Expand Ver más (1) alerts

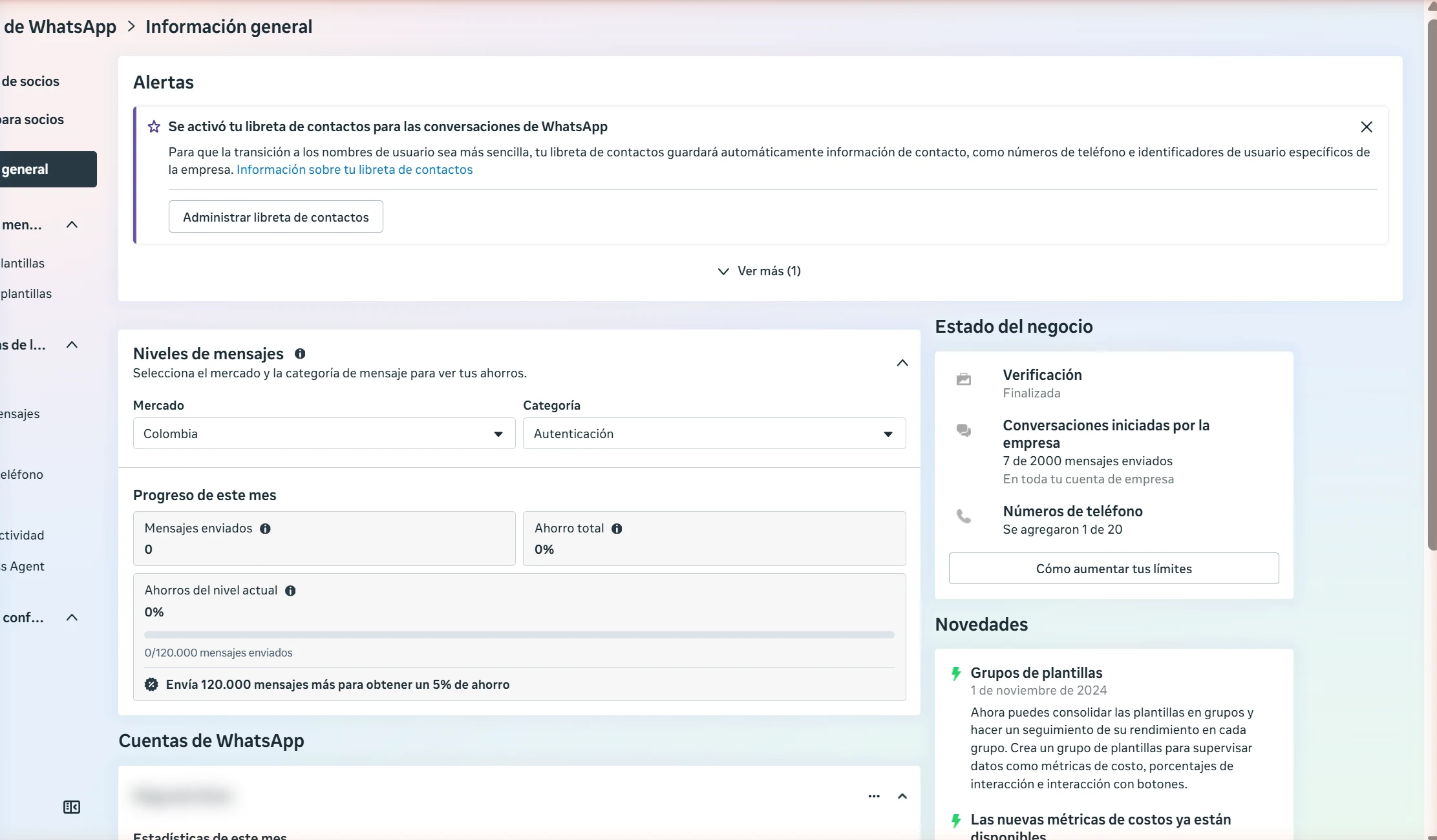click(760, 271)
